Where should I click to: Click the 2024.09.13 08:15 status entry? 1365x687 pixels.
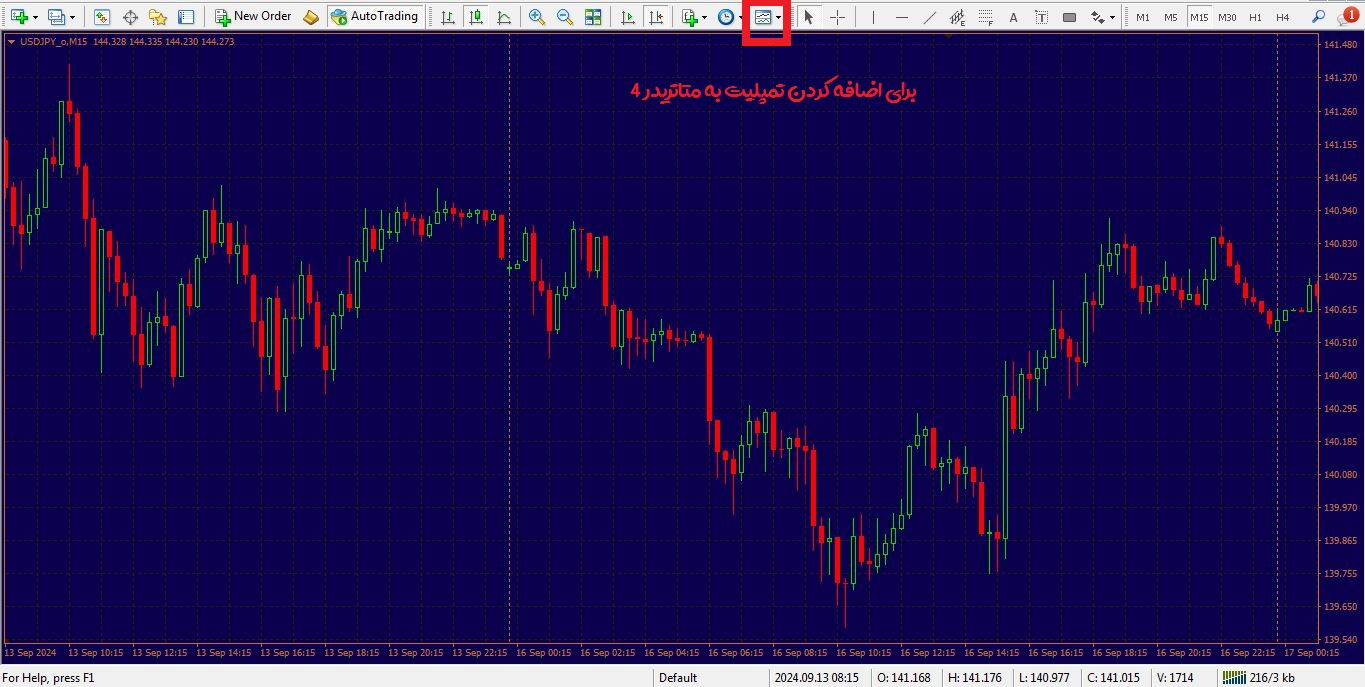(816, 678)
